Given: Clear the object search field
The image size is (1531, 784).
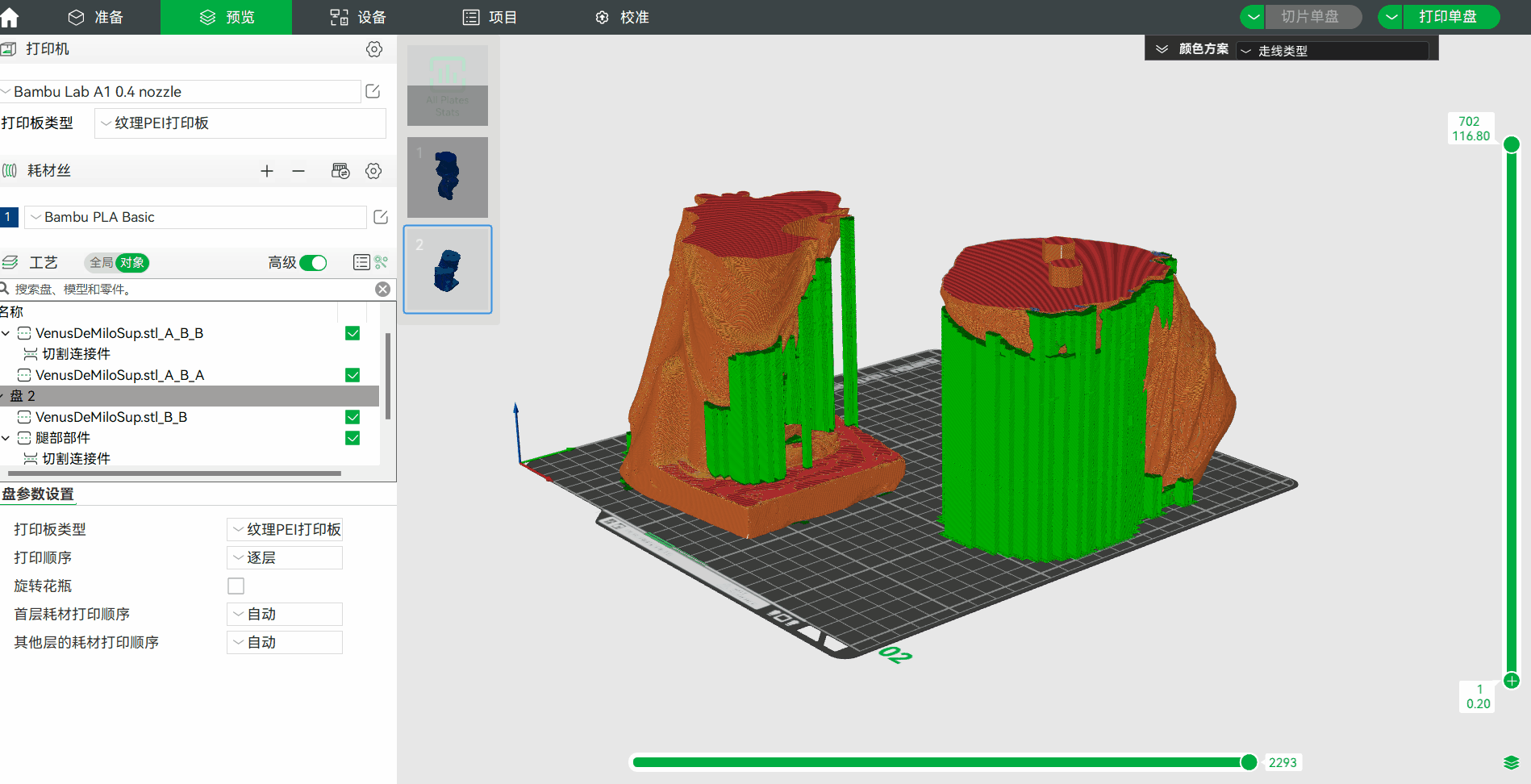Looking at the screenshot, I should [383, 289].
